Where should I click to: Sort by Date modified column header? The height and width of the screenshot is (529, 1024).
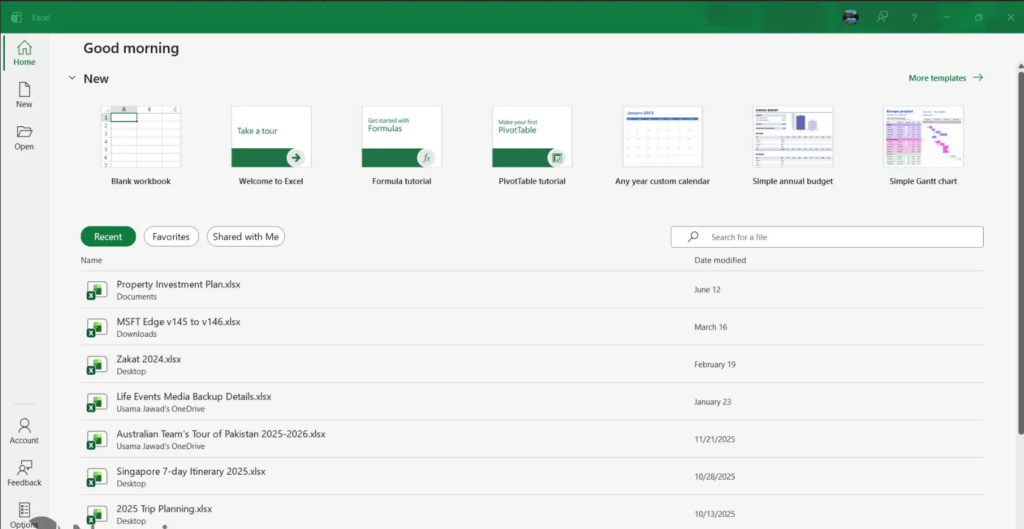(720, 260)
